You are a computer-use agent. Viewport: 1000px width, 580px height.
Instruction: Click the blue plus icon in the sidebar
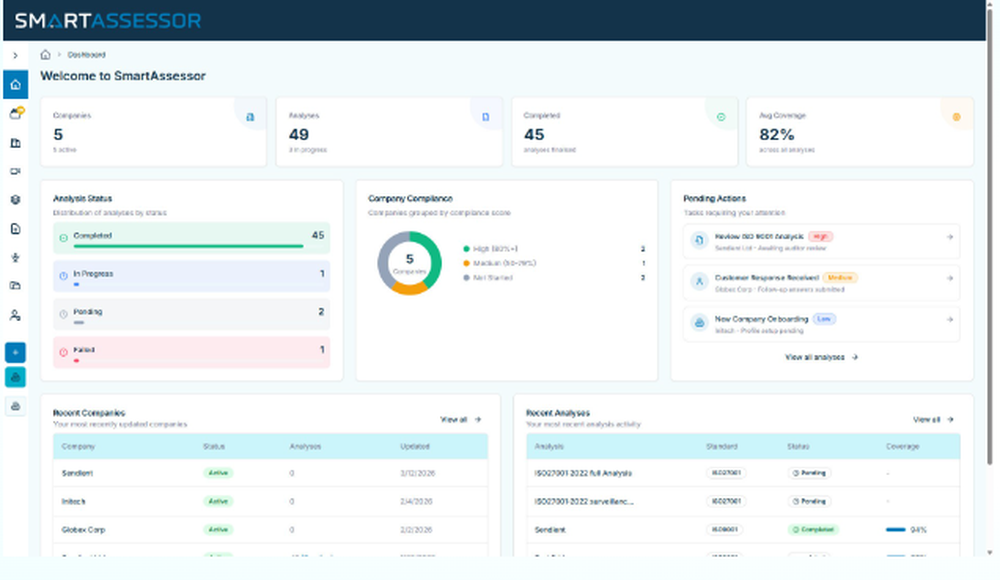click(15, 352)
